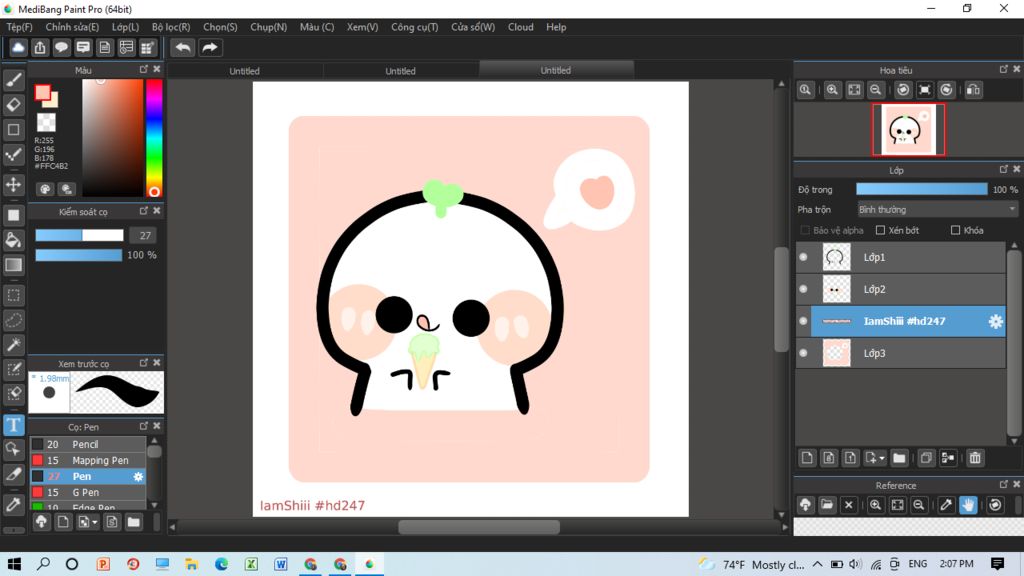The height and width of the screenshot is (576, 1024).
Task: Select the Brush tool in left toolbar
Action: (x=14, y=80)
